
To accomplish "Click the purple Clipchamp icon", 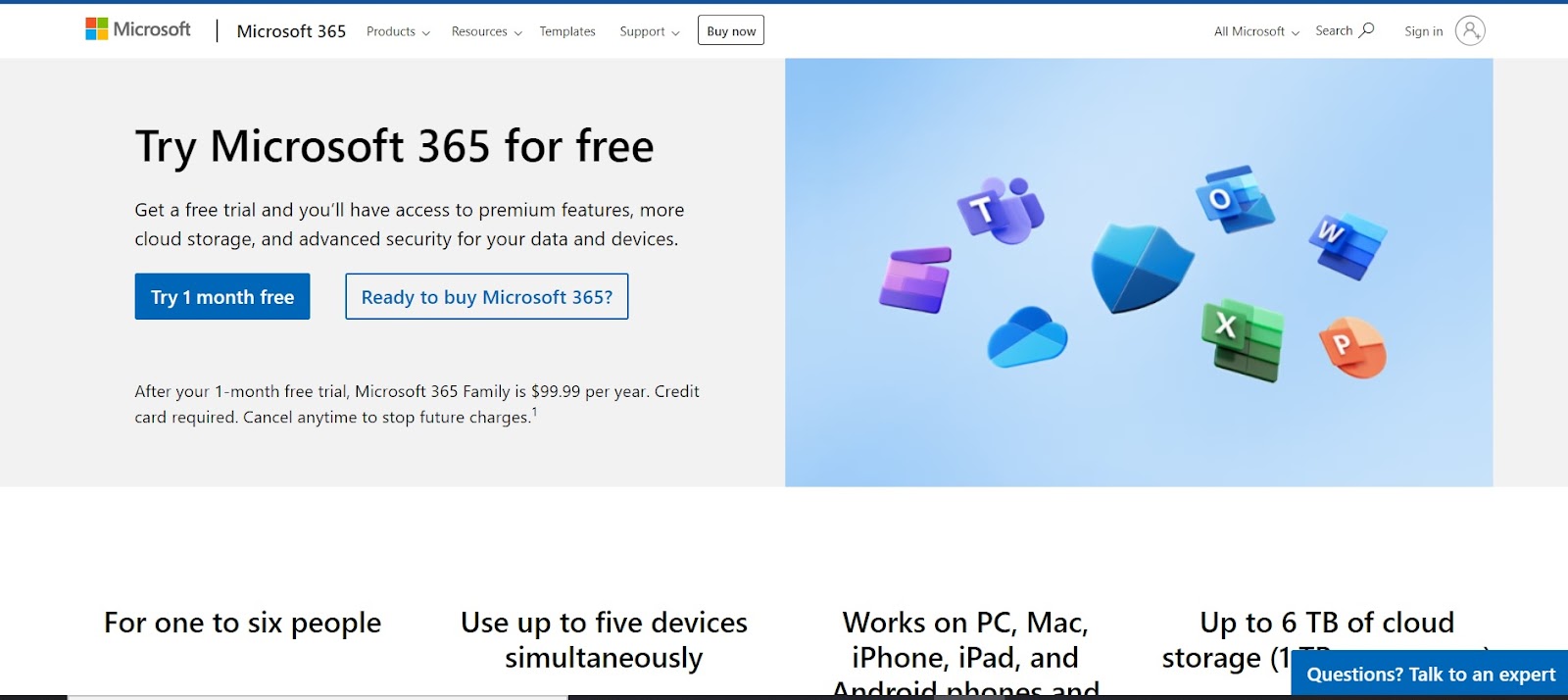I will (x=915, y=280).
